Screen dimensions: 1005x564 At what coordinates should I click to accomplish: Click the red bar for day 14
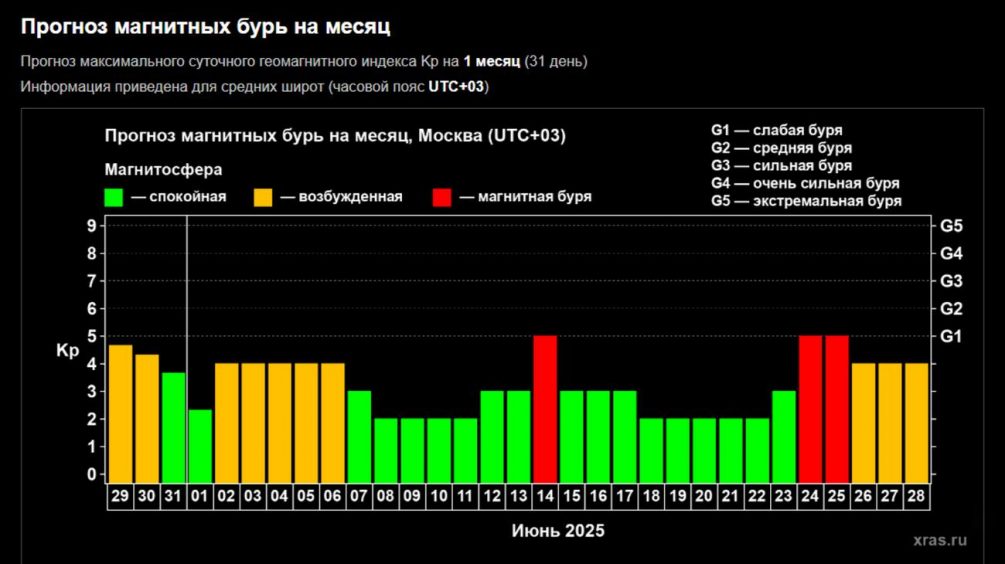pyautogui.click(x=545, y=408)
